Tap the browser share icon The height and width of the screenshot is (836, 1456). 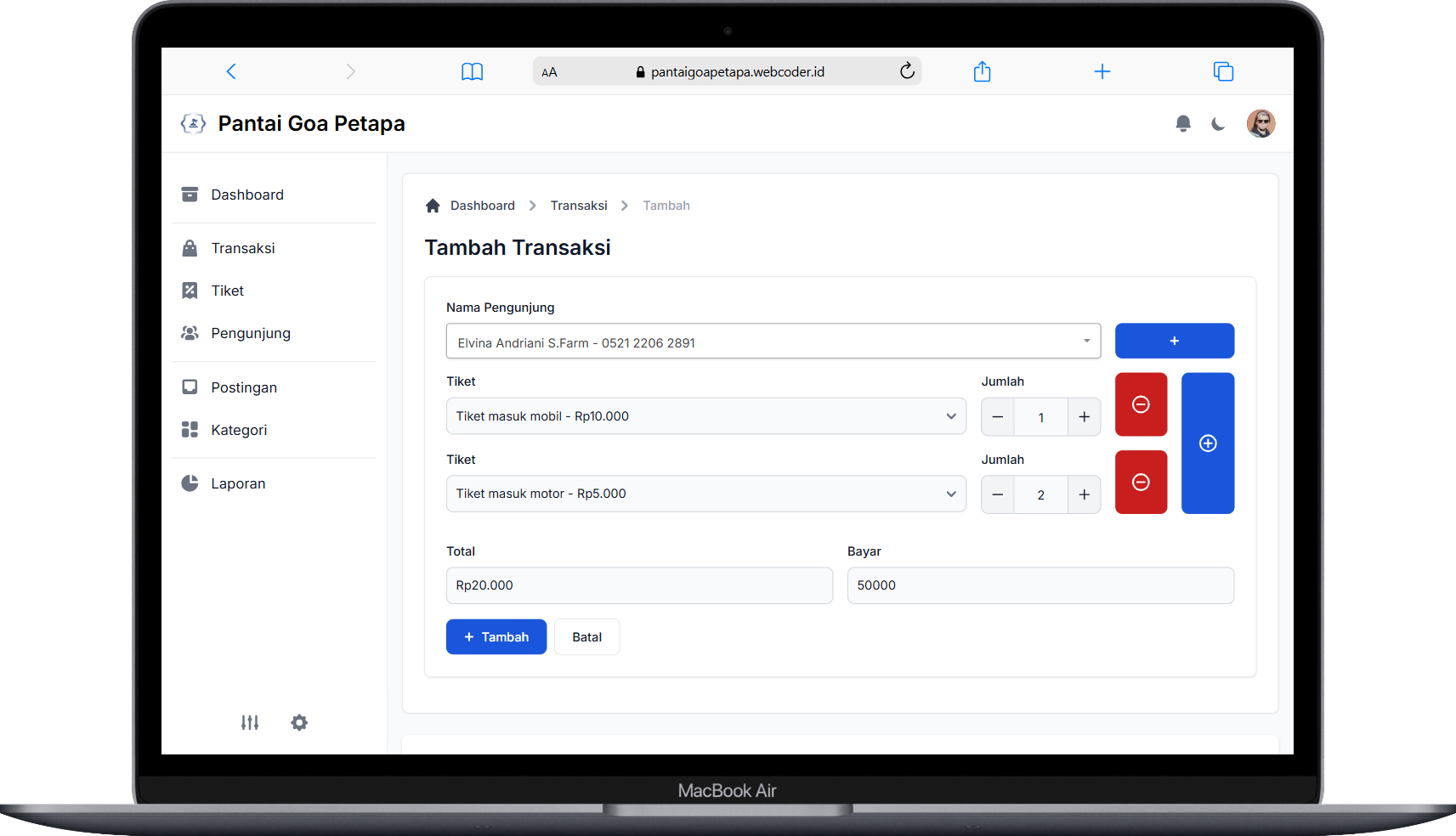point(982,71)
